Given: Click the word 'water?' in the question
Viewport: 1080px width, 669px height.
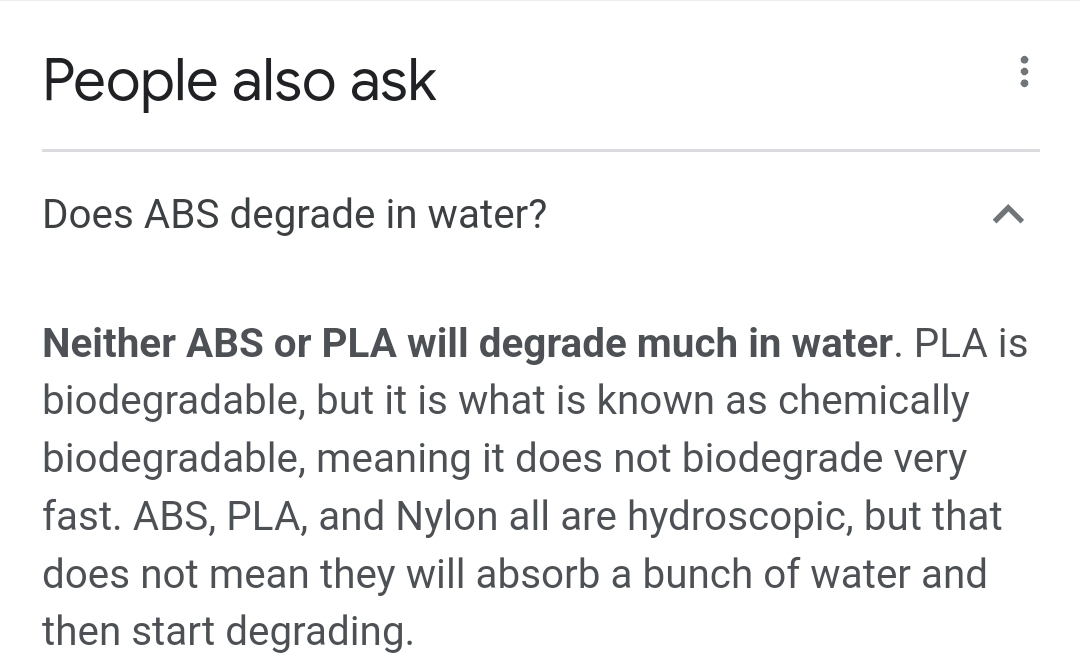Looking at the screenshot, I should [487, 214].
